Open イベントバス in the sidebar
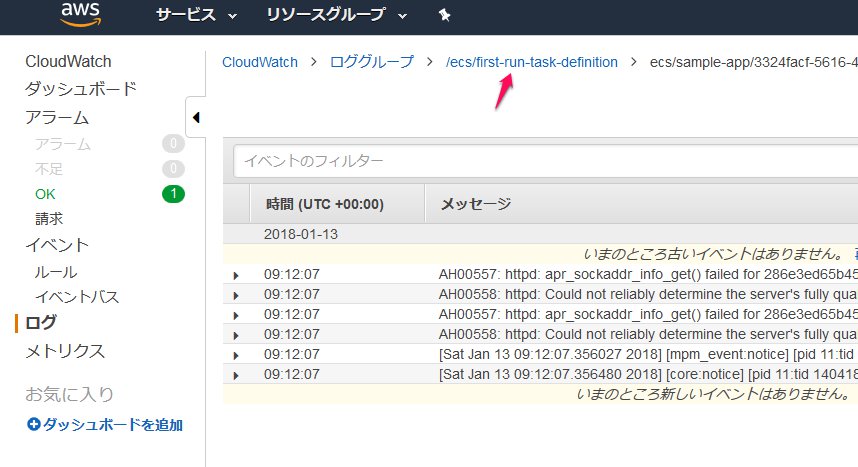Viewport: 858px width, 467px height. click(x=77, y=297)
